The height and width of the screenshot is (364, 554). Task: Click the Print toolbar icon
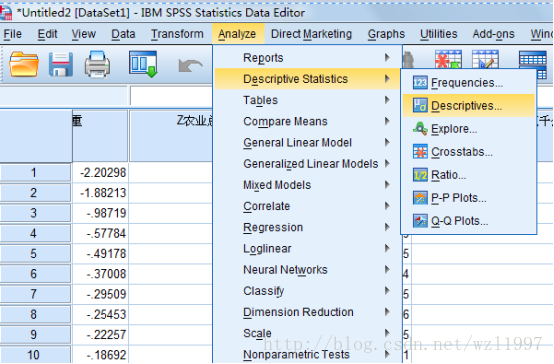tap(97, 64)
